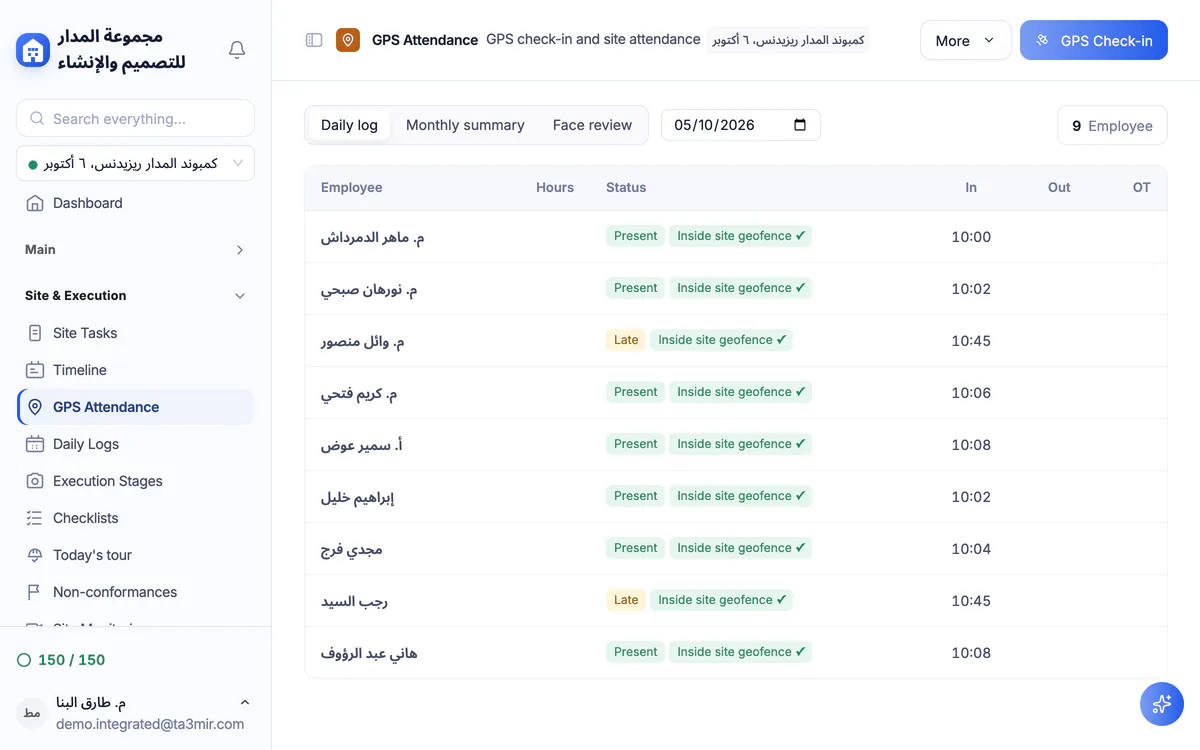1200x750 pixels.
Task: Click the GPS Check-in button
Action: [1094, 40]
